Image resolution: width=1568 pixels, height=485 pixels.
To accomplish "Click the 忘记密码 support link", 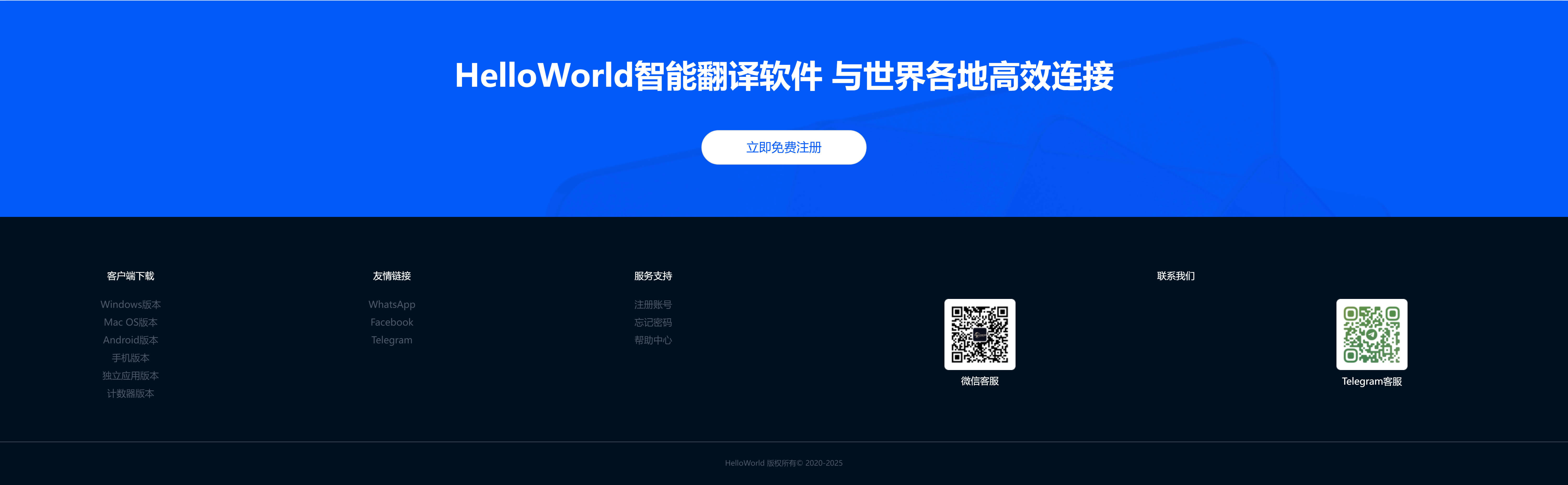I will point(653,322).
